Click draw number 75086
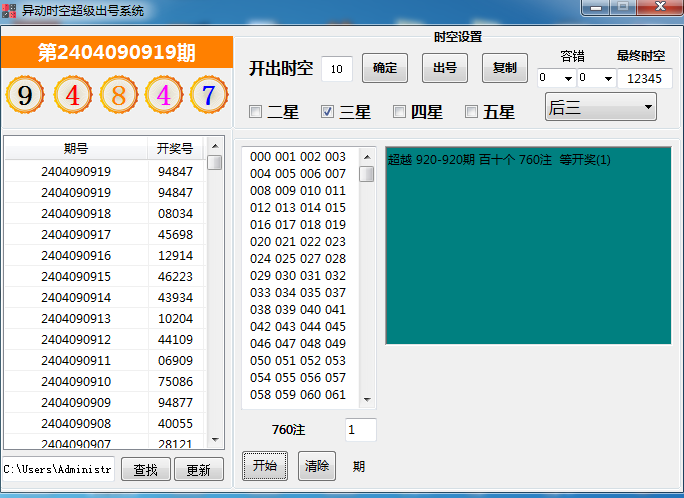 coord(175,382)
